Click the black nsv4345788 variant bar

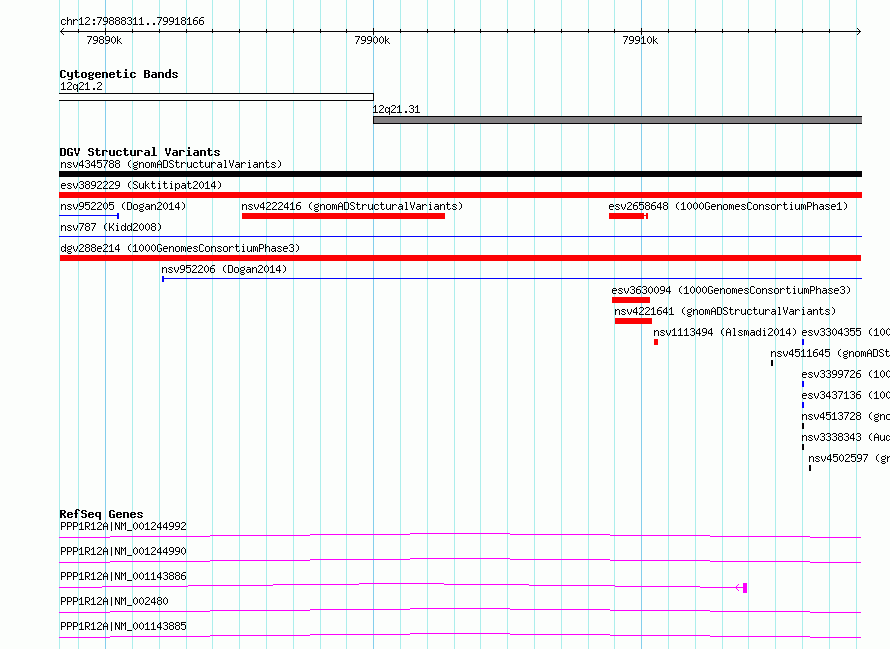coord(461,174)
